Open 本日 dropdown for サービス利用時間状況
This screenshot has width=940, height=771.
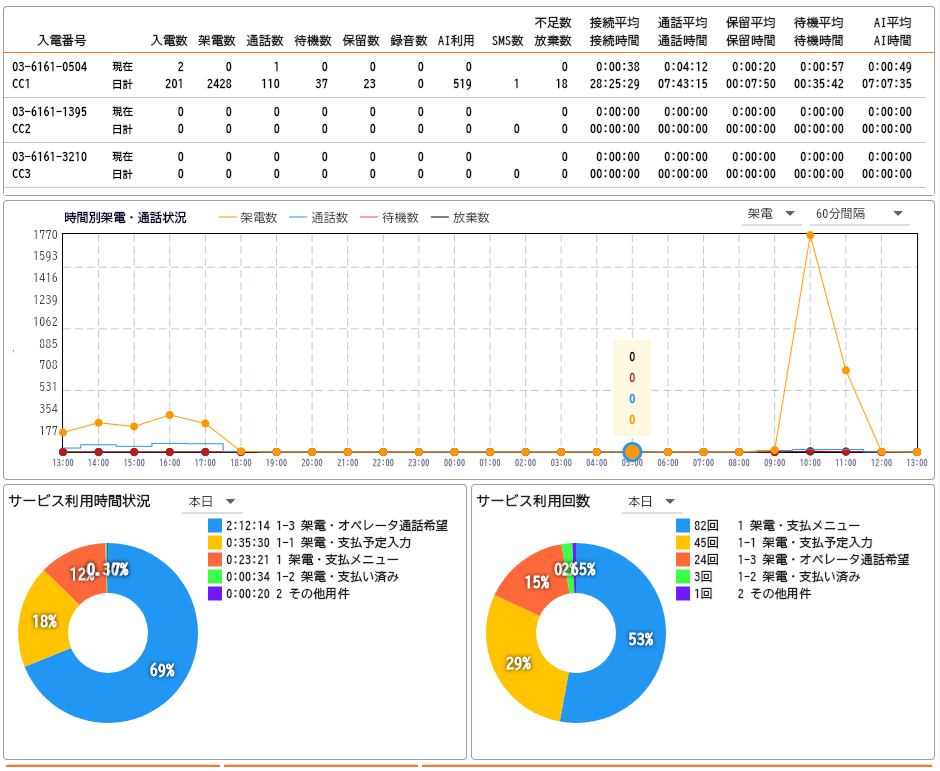coord(210,501)
